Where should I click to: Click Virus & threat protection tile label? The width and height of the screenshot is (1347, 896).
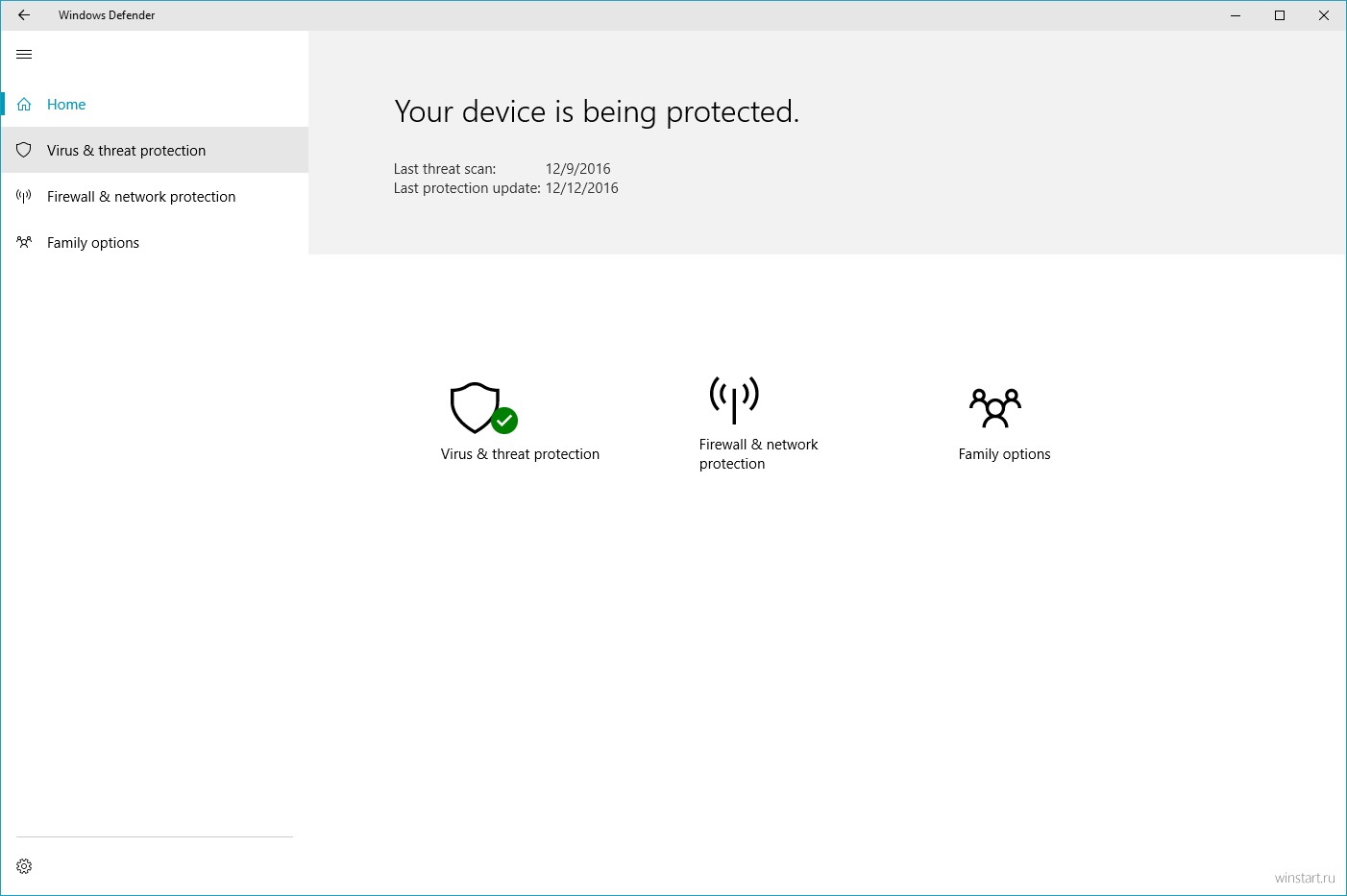tap(520, 454)
